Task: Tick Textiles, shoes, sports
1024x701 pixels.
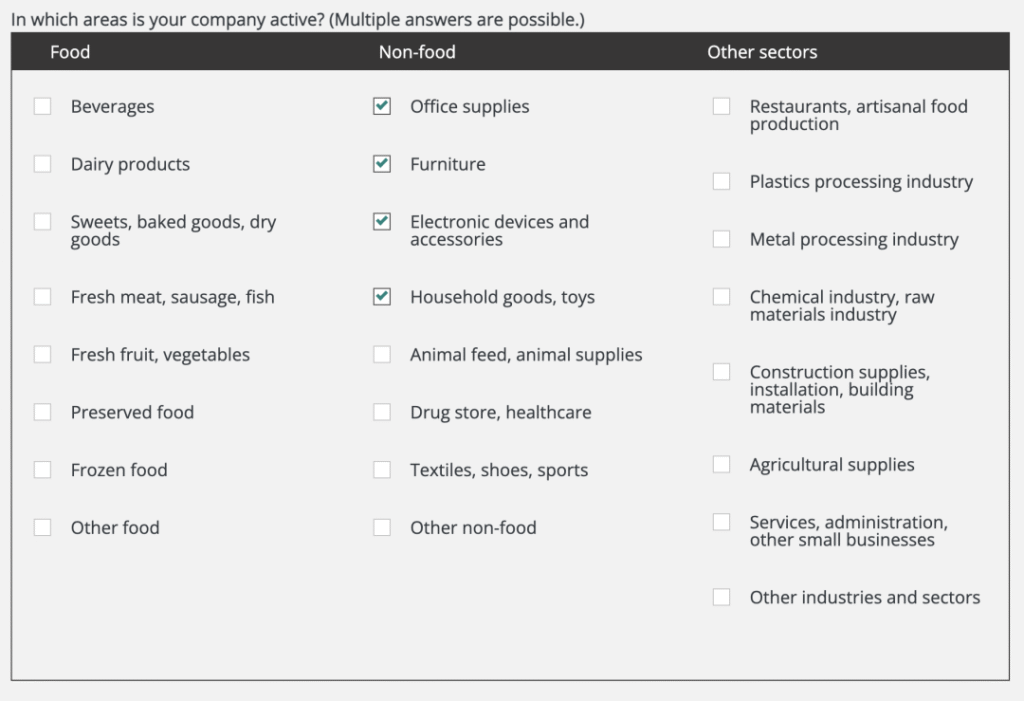Action: [382, 470]
